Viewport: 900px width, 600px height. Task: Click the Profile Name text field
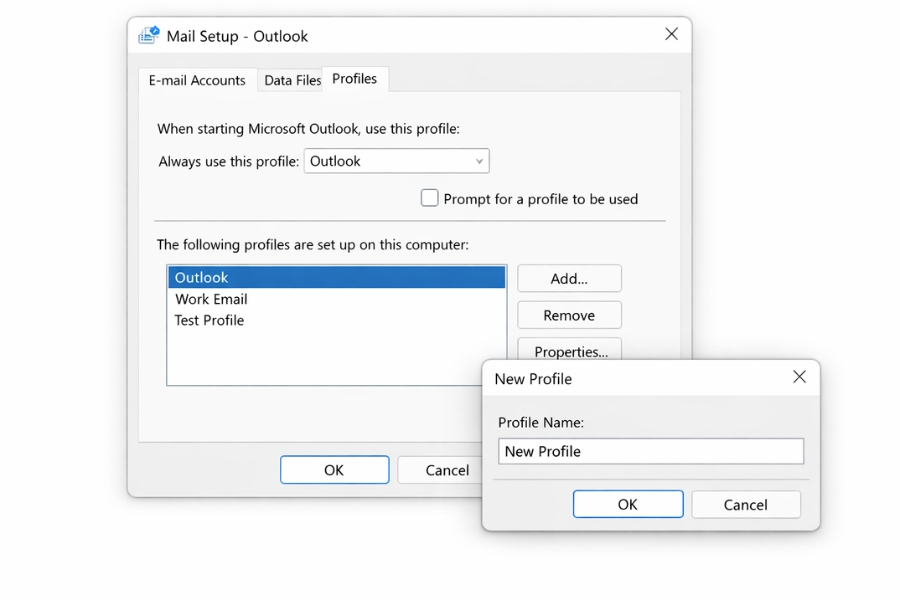pyautogui.click(x=650, y=451)
